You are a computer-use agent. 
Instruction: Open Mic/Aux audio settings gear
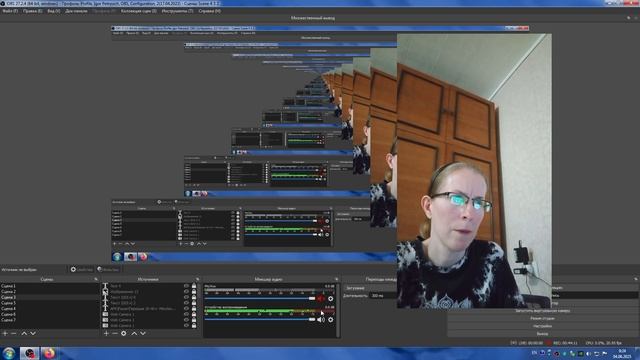[x=331, y=299]
